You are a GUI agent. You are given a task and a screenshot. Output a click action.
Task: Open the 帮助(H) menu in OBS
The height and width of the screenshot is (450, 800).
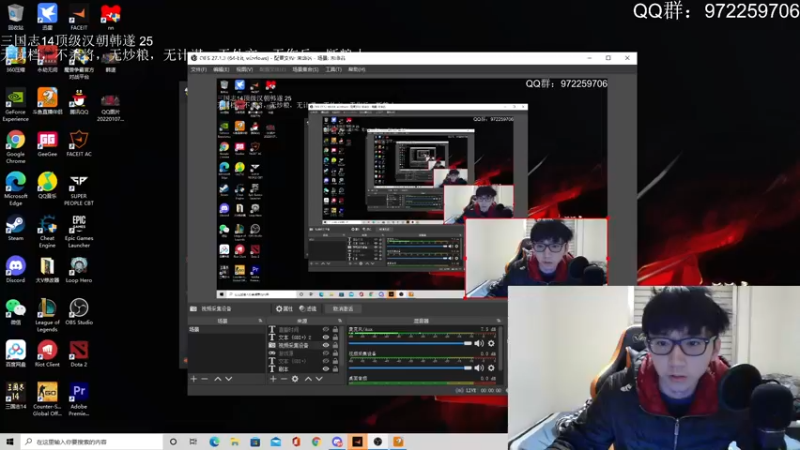(x=357, y=69)
